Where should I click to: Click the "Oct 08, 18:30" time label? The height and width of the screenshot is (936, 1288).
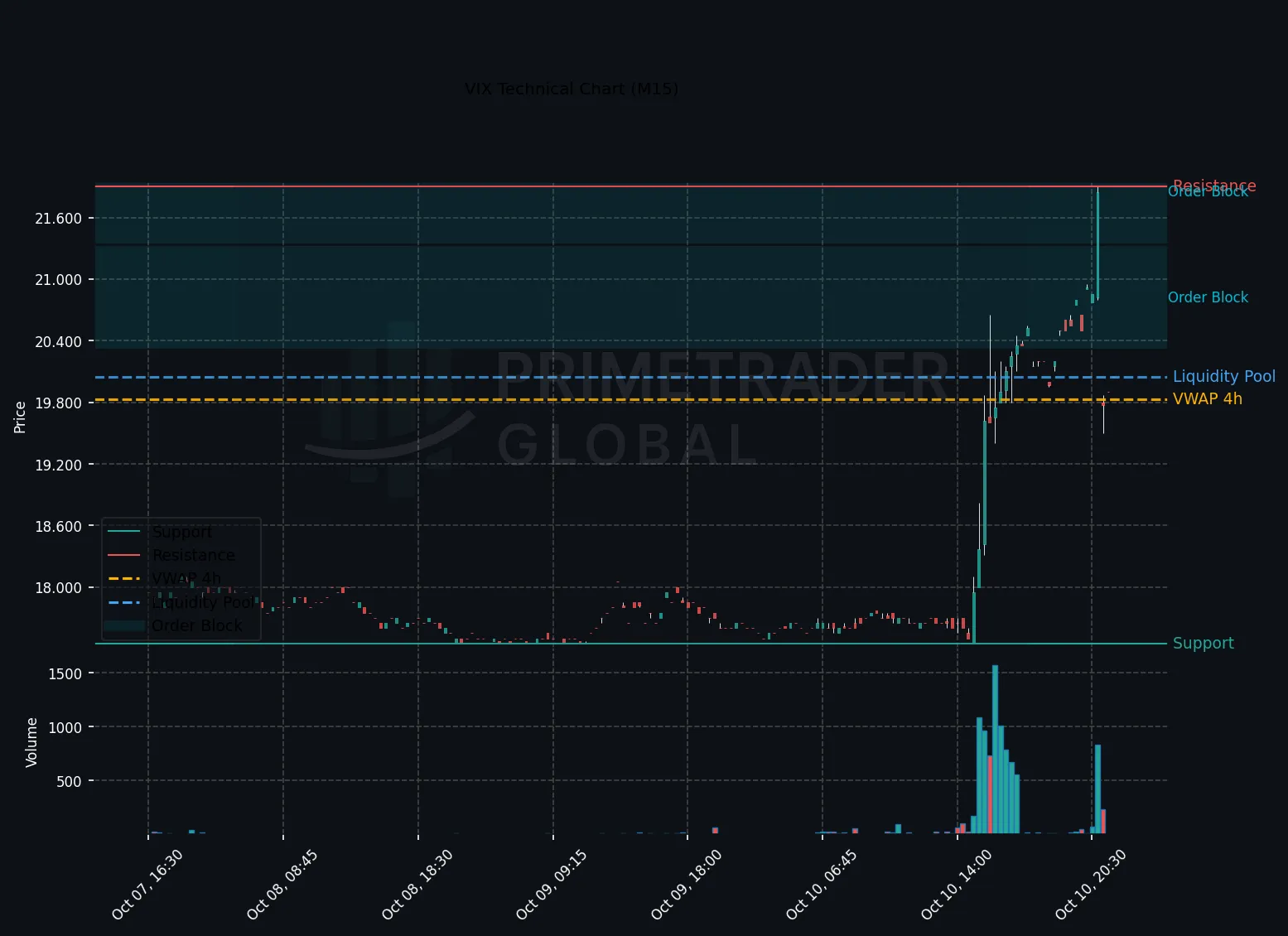[x=417, y=884]
